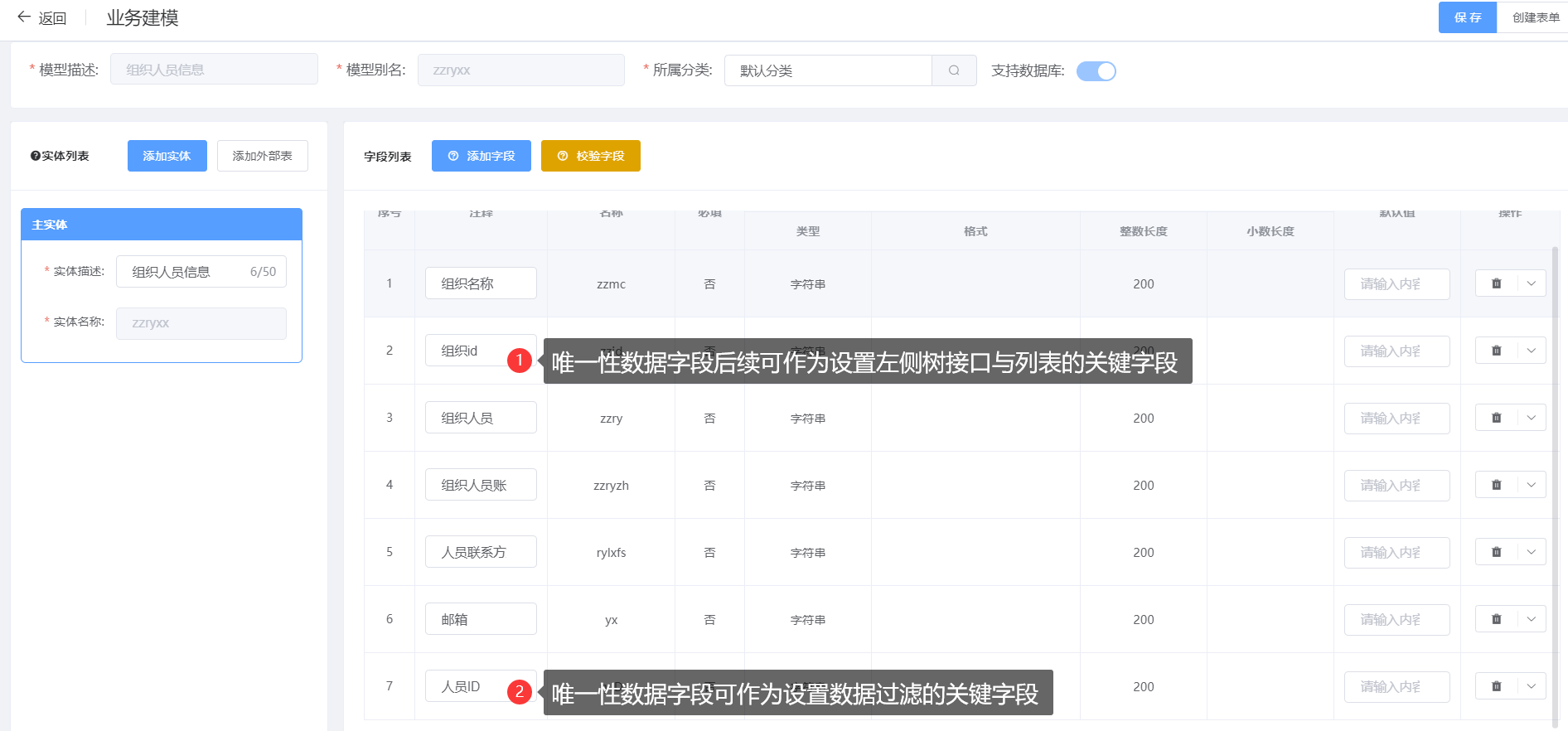
Task: Click the 创建表单 button
Action: (x=1535, y=17)
